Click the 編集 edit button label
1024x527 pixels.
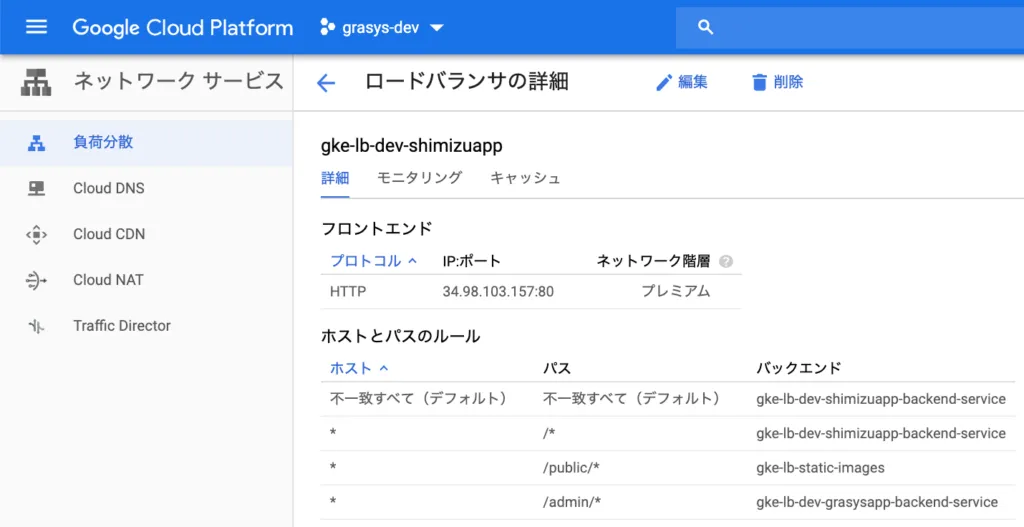[x=693, y=82]
